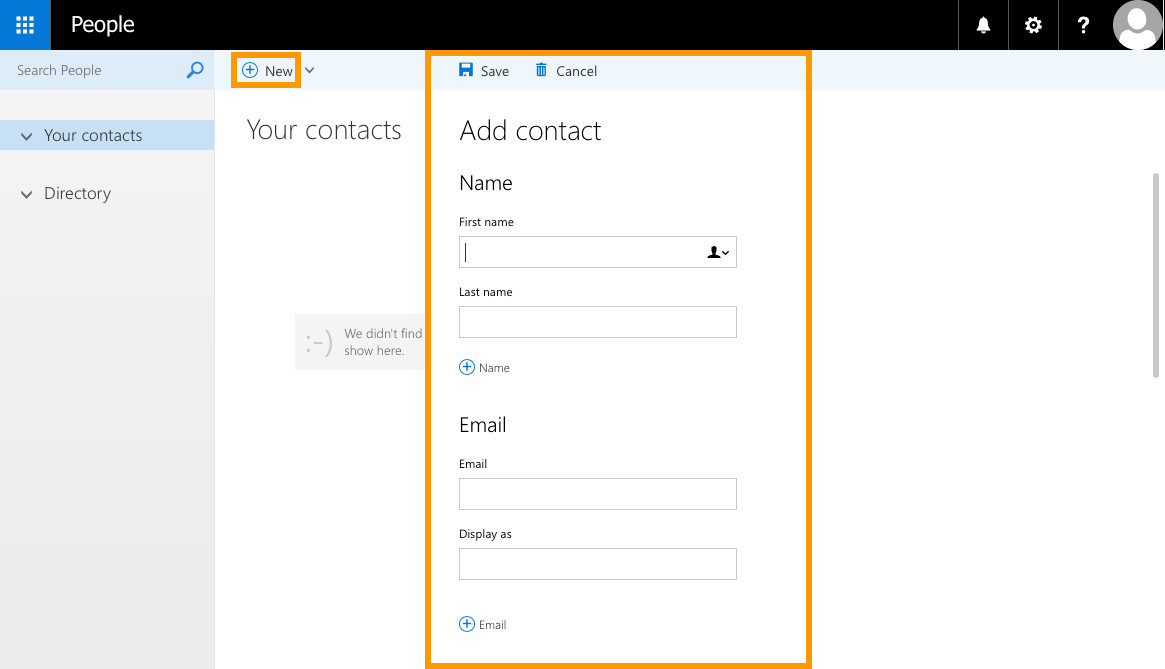Click into the Email address field
The width and height of the screenshot is (1165, 669).
(x=597, y=494)
